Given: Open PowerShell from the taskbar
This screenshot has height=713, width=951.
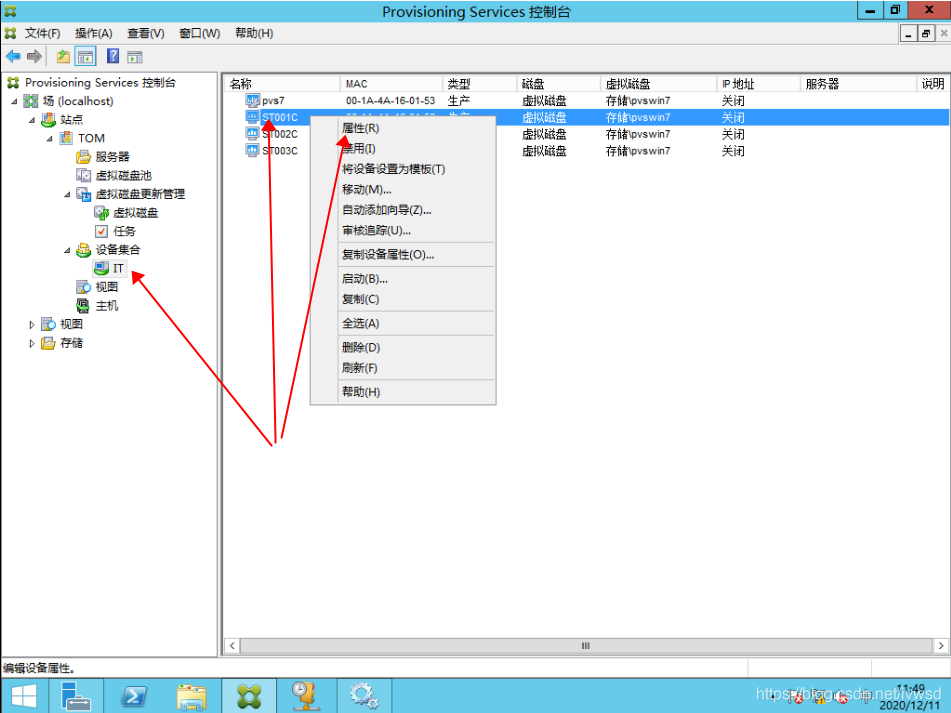Looking at the screenshot, I should tap(134, 696).
